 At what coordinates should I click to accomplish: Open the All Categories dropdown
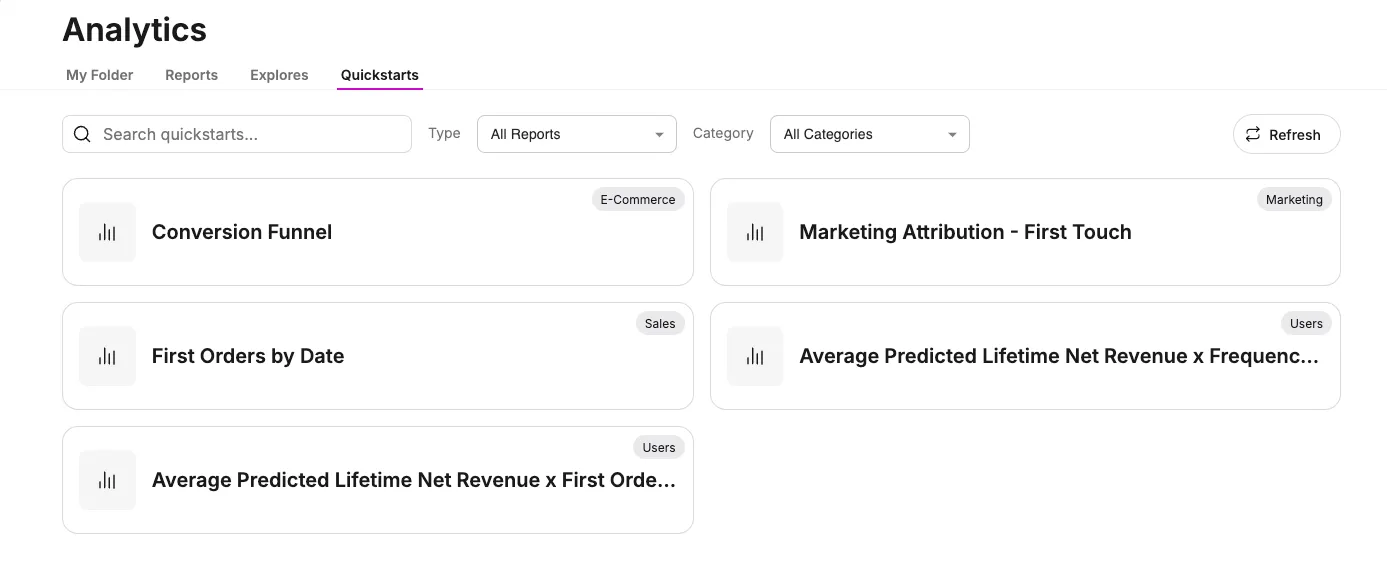click(870, 134)
